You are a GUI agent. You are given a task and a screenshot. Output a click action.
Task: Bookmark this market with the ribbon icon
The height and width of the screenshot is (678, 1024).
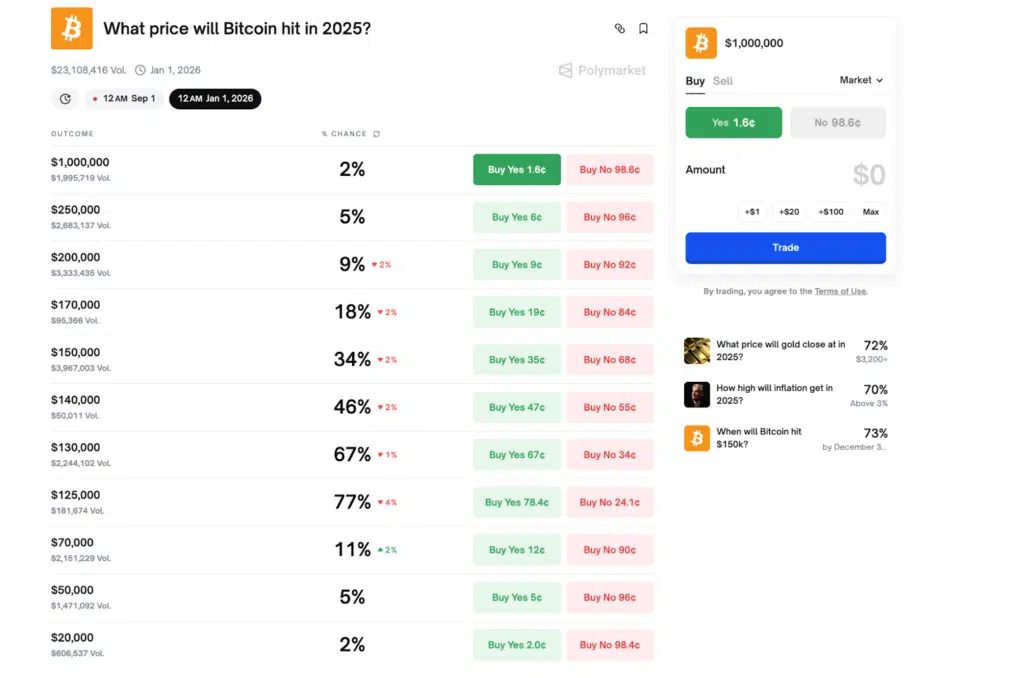[x=643, y=28]
